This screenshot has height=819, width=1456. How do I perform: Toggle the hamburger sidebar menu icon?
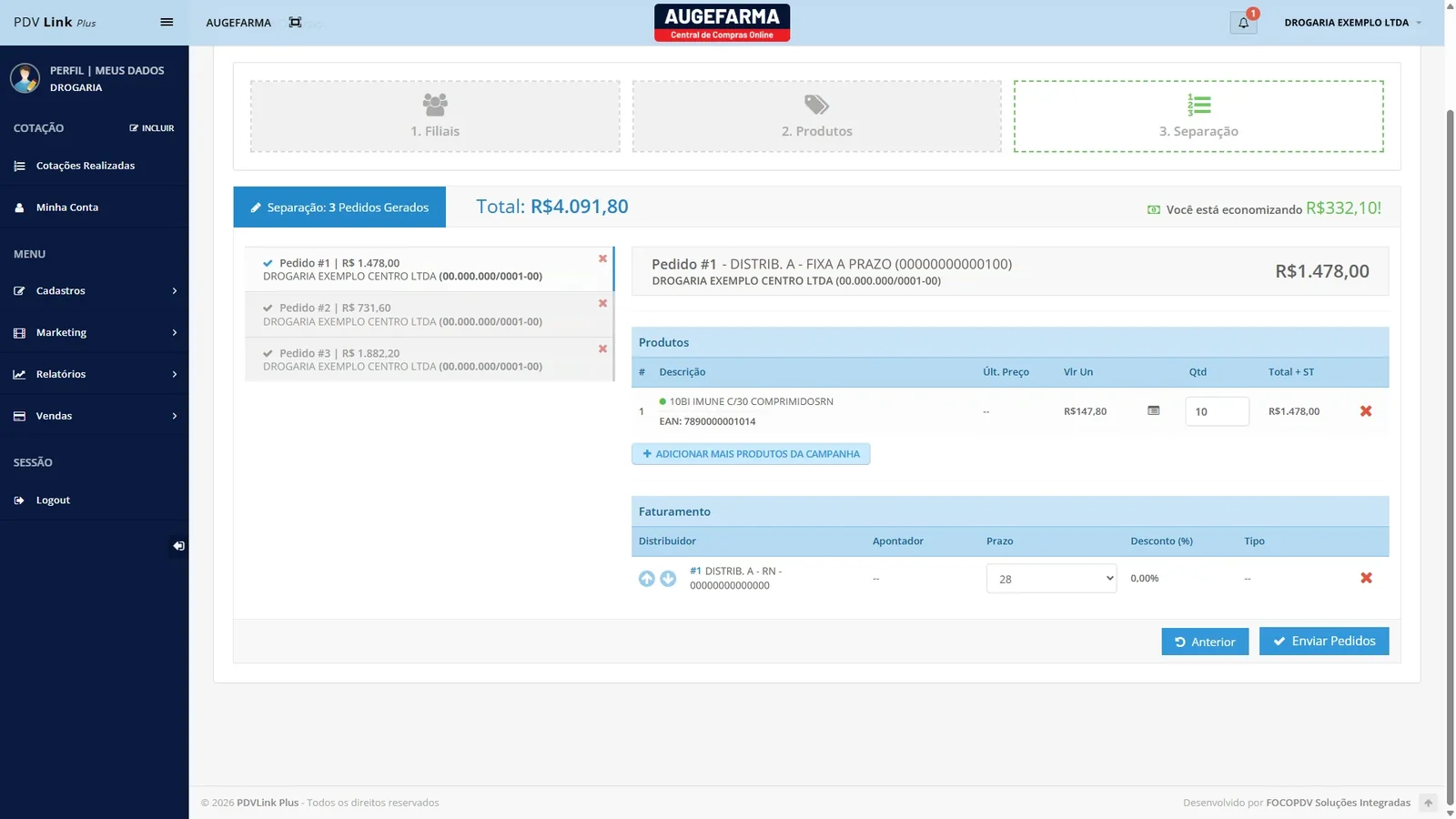[x=167, y=22]
